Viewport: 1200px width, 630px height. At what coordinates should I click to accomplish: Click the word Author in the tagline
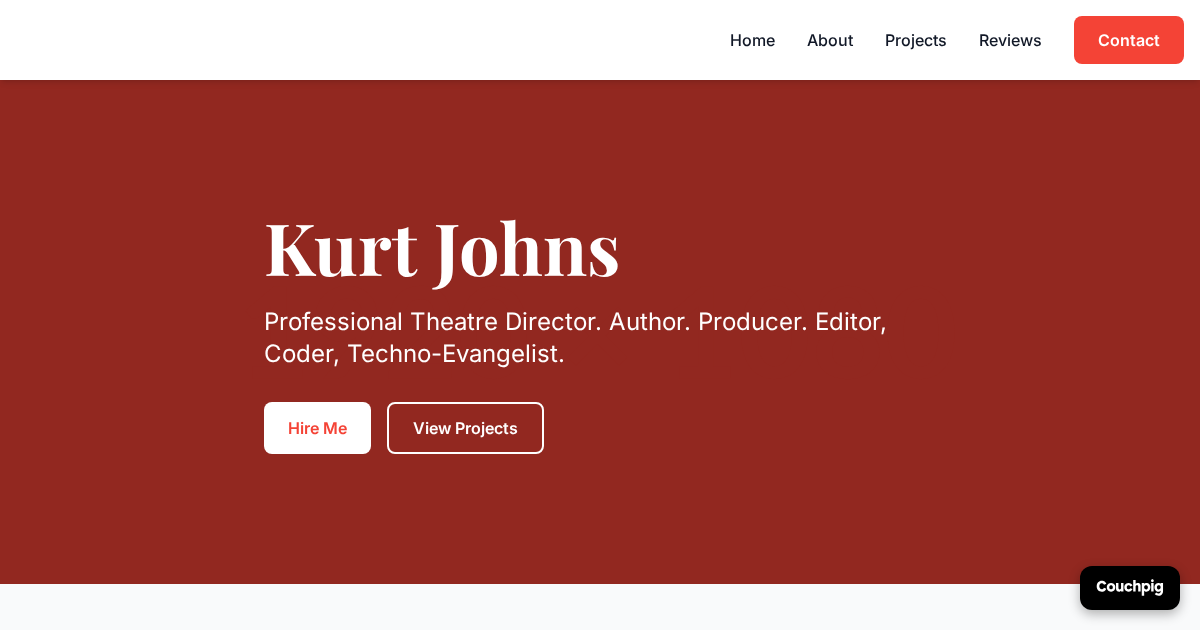[649, 322]
